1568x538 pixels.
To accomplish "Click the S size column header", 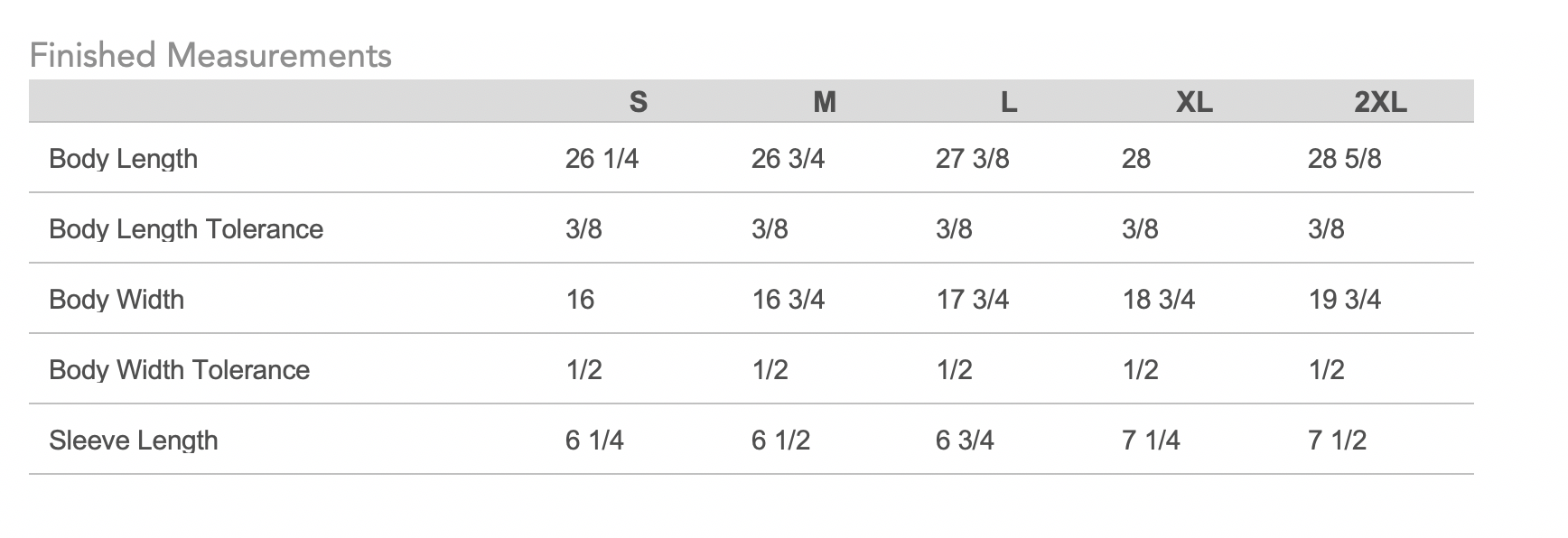I will [x=638, y=102].
